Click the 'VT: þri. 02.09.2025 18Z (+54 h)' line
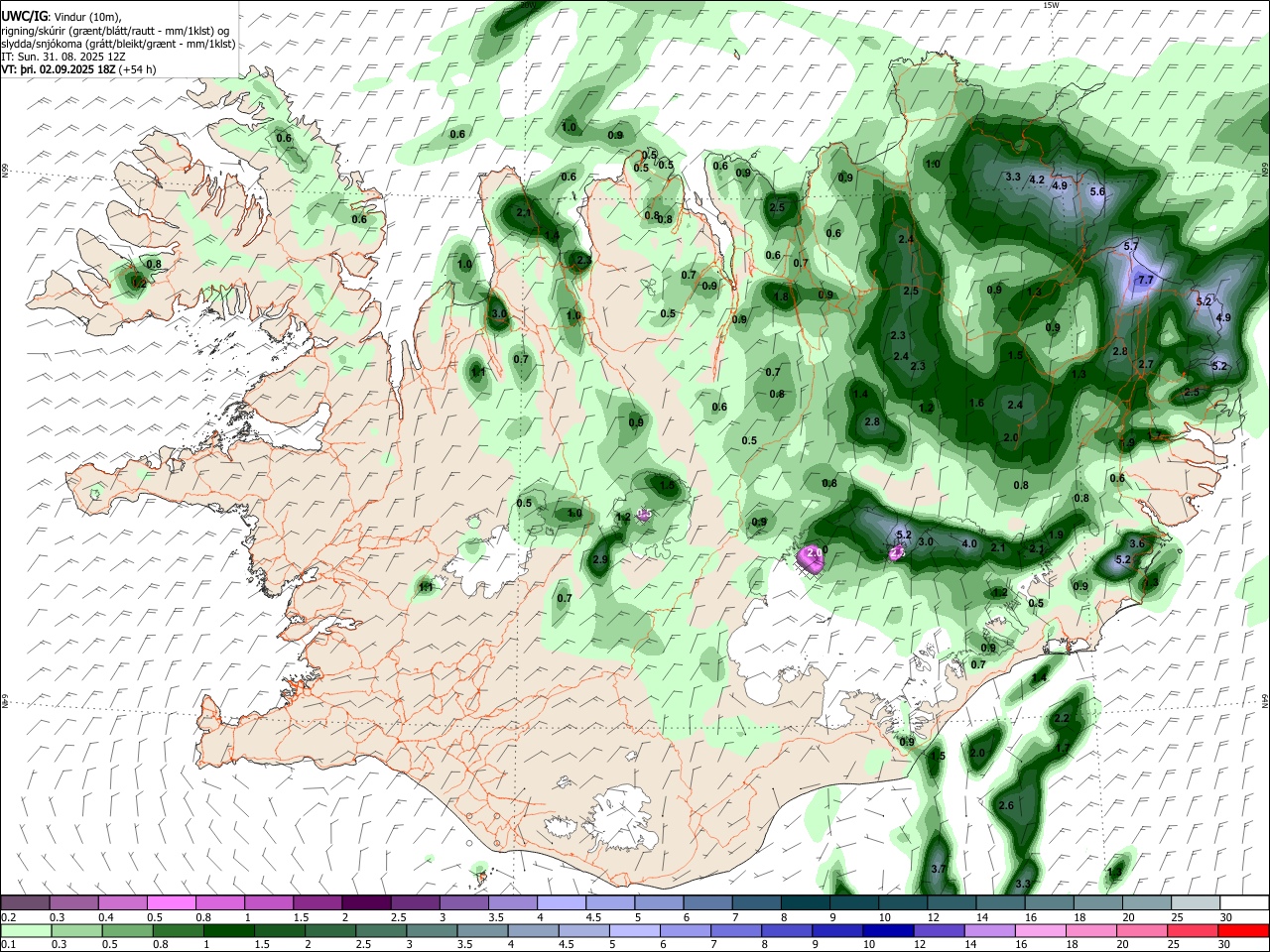The width and height of the screenshot is (1270, 952). 79,70
